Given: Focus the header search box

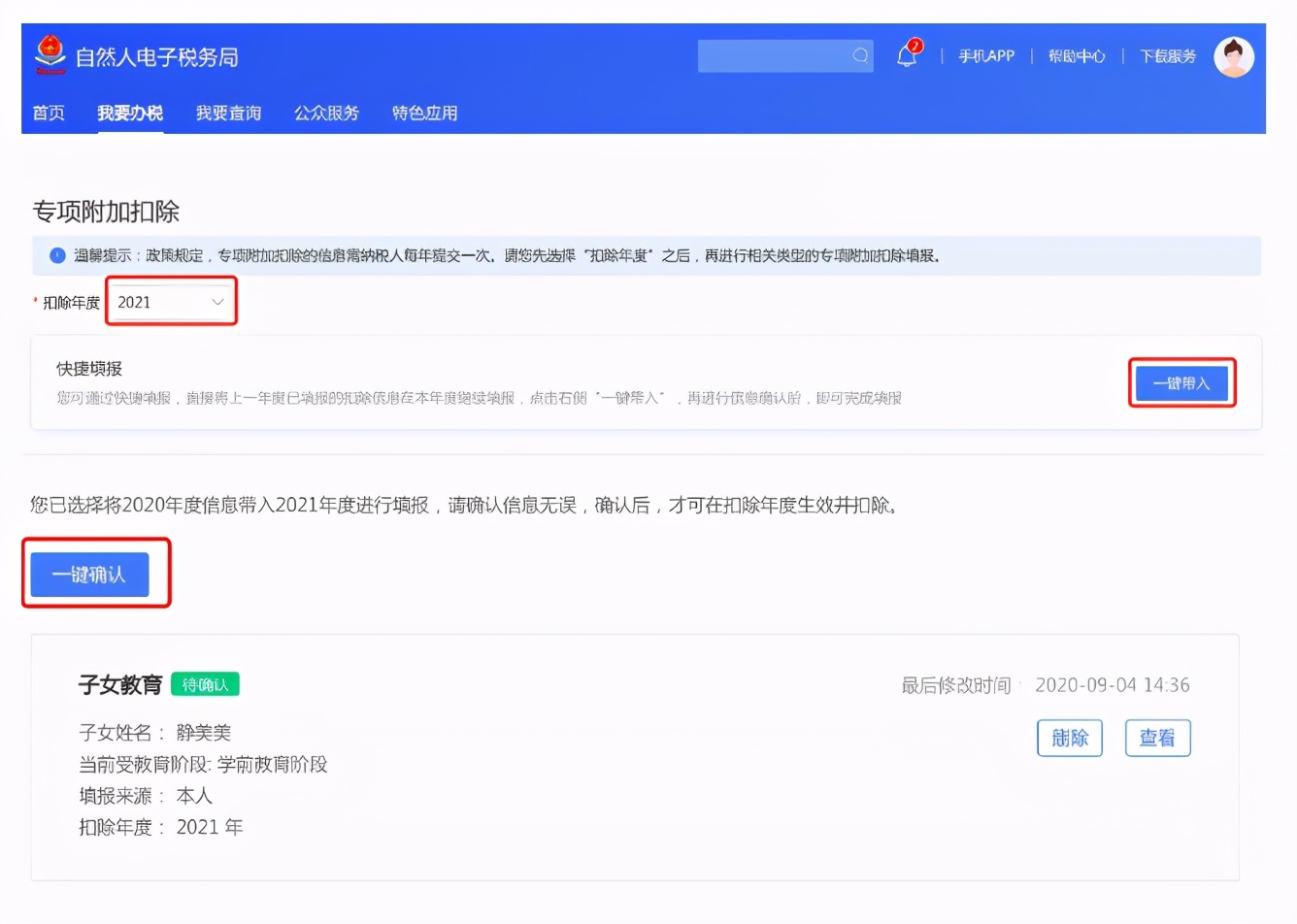Looking at the screenshot, I should click(773, 56).
